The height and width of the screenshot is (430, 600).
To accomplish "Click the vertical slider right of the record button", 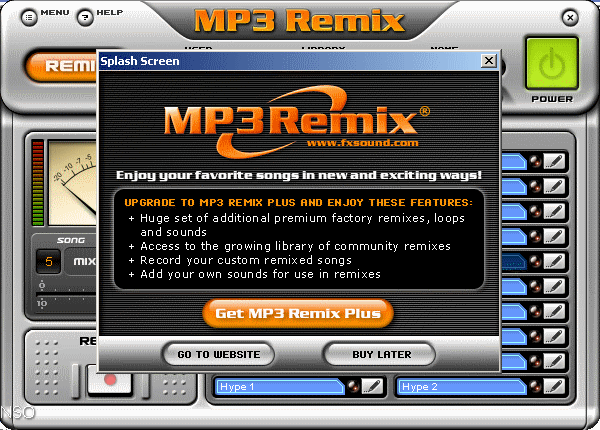I will (146, 384).
